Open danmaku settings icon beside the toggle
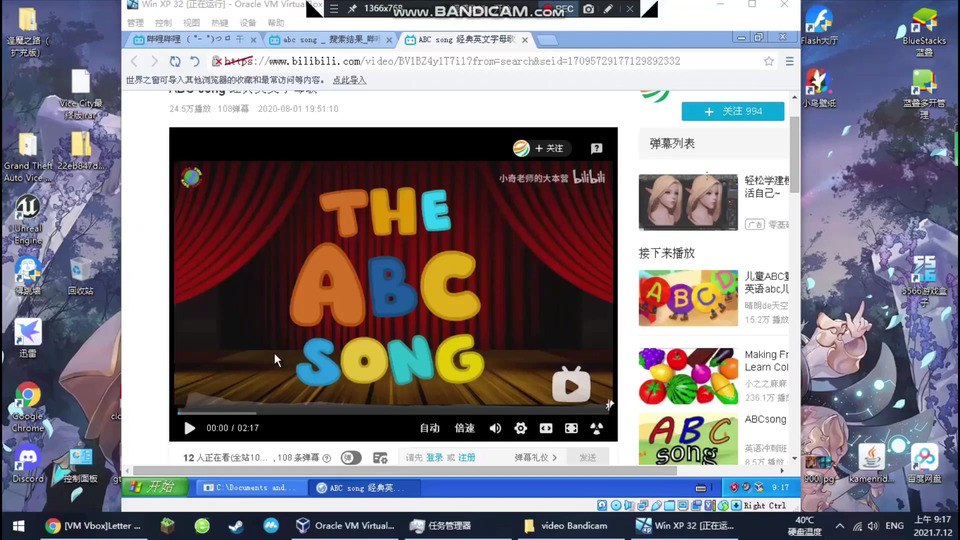Screen dimensions: 960x540 point(380,457)
